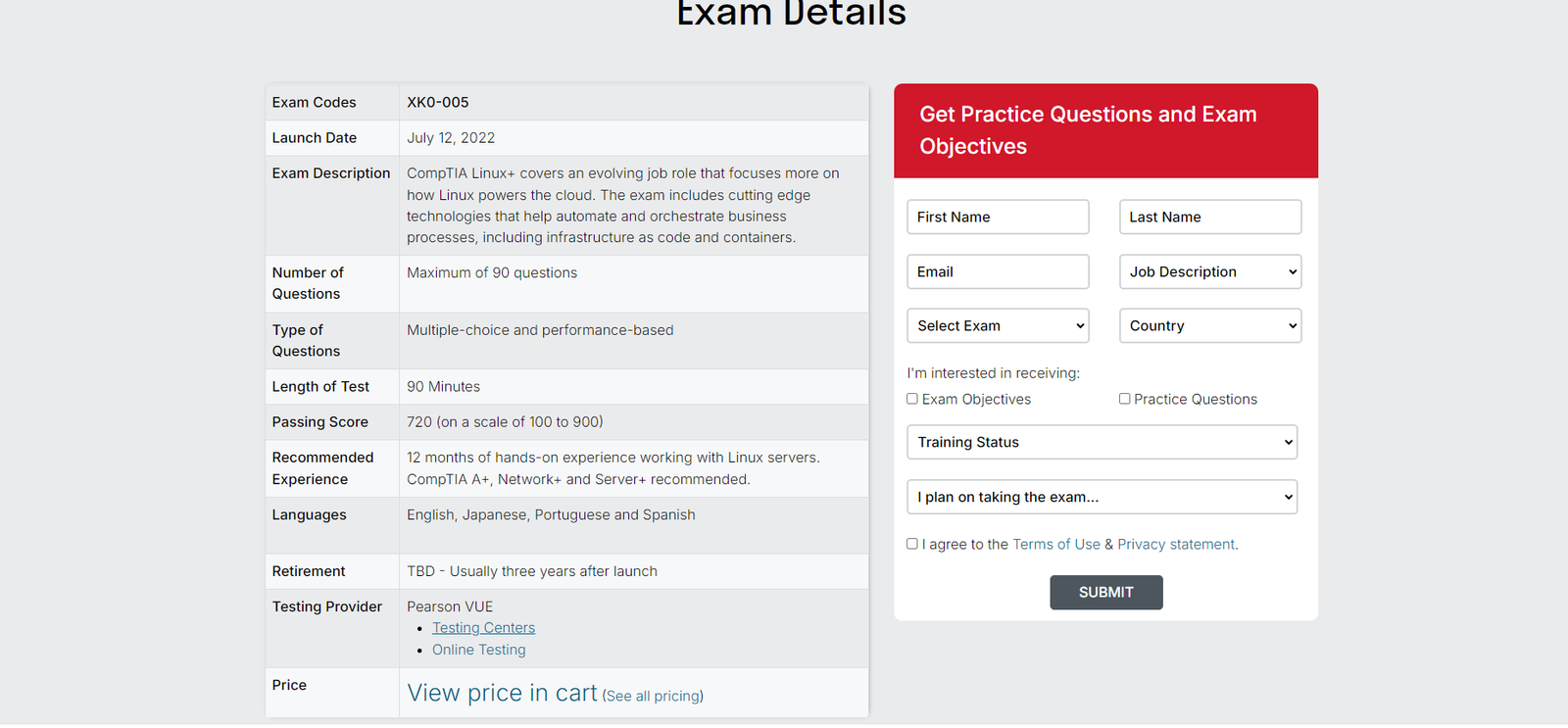
Task: Click the First Name input field
Action: 998,217
